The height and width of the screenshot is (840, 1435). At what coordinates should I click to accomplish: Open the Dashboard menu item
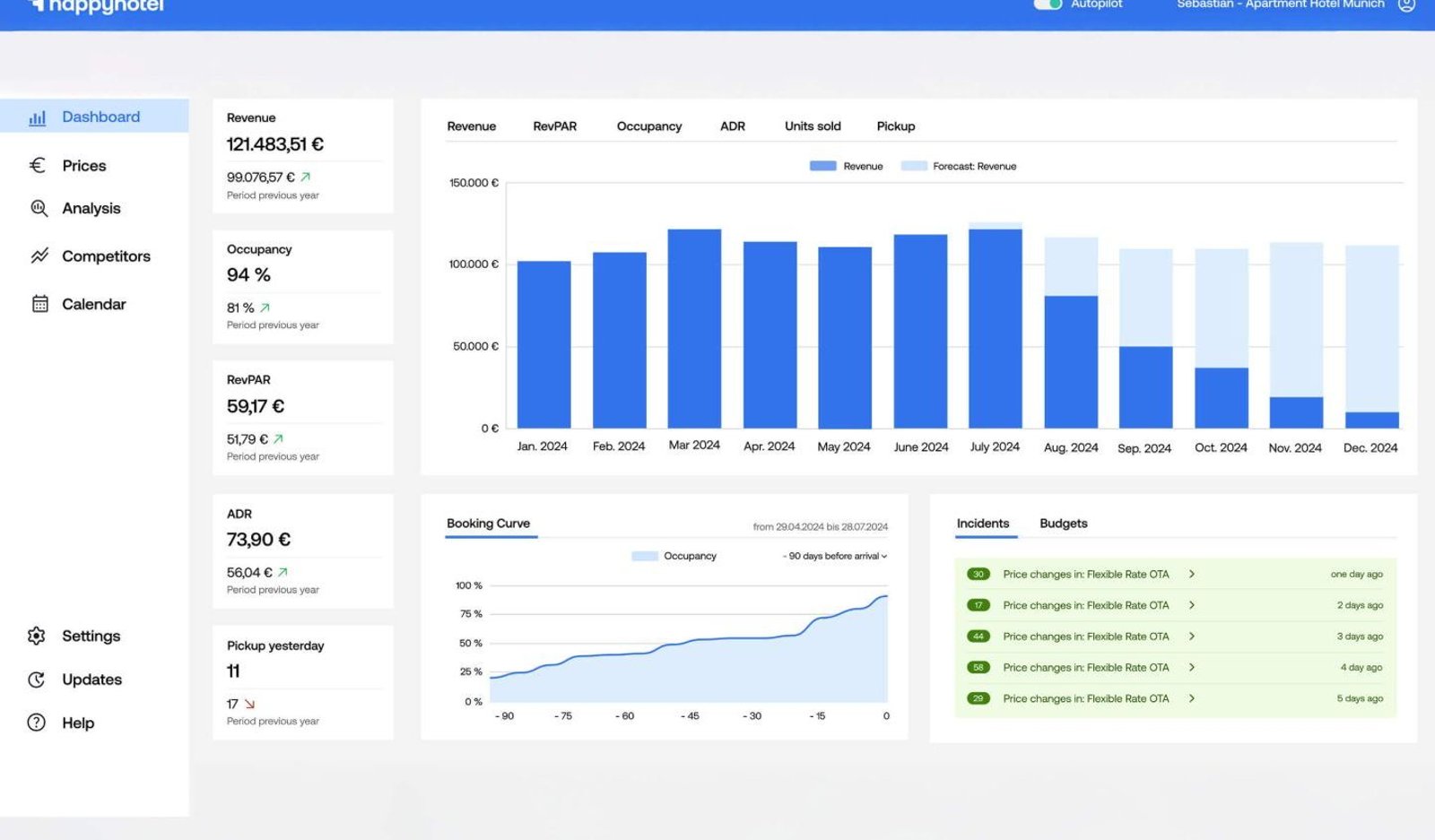point(94,117)
